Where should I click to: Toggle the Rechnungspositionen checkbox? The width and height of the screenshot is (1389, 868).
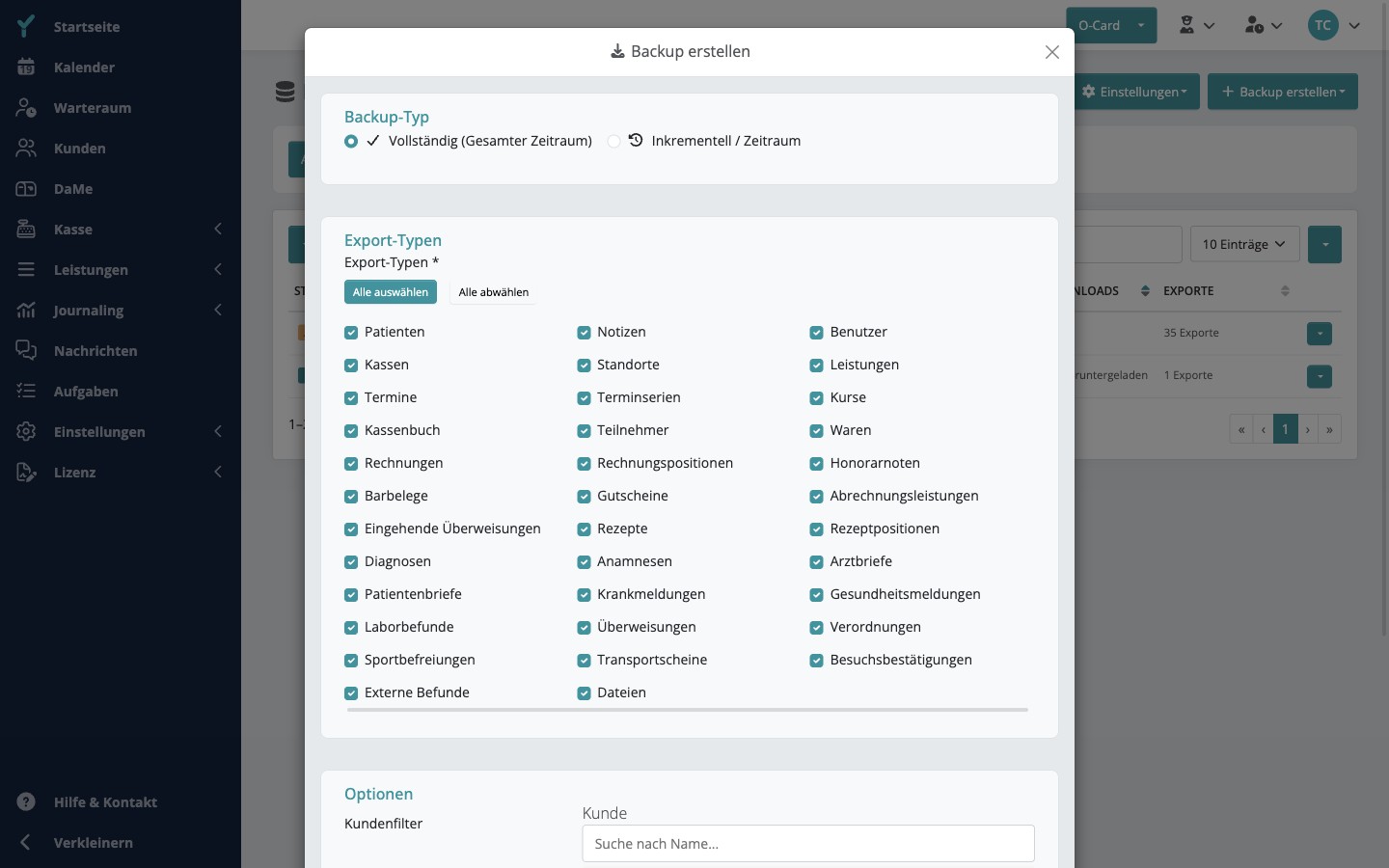tap(584, 464)
